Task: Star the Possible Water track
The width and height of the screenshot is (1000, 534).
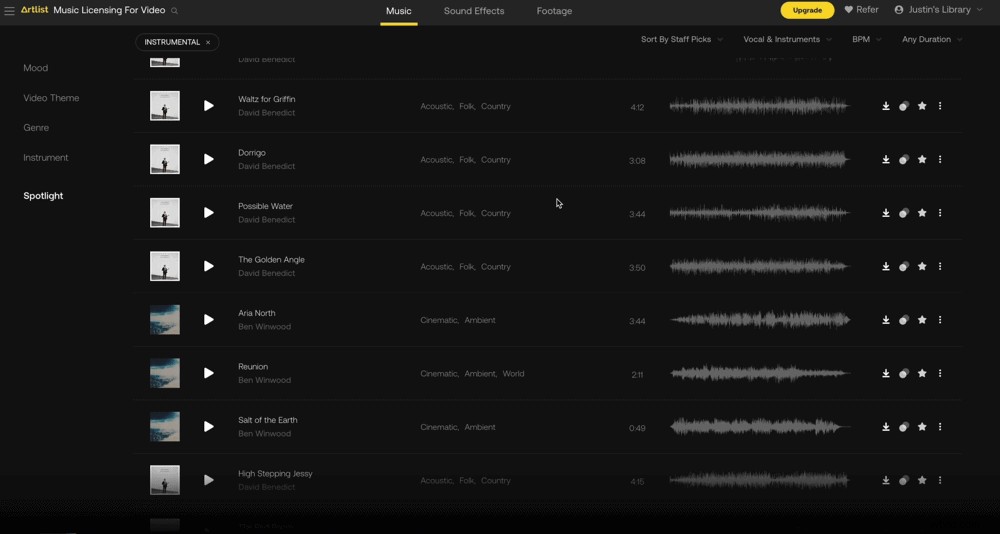Action: (x=922, y=213)
